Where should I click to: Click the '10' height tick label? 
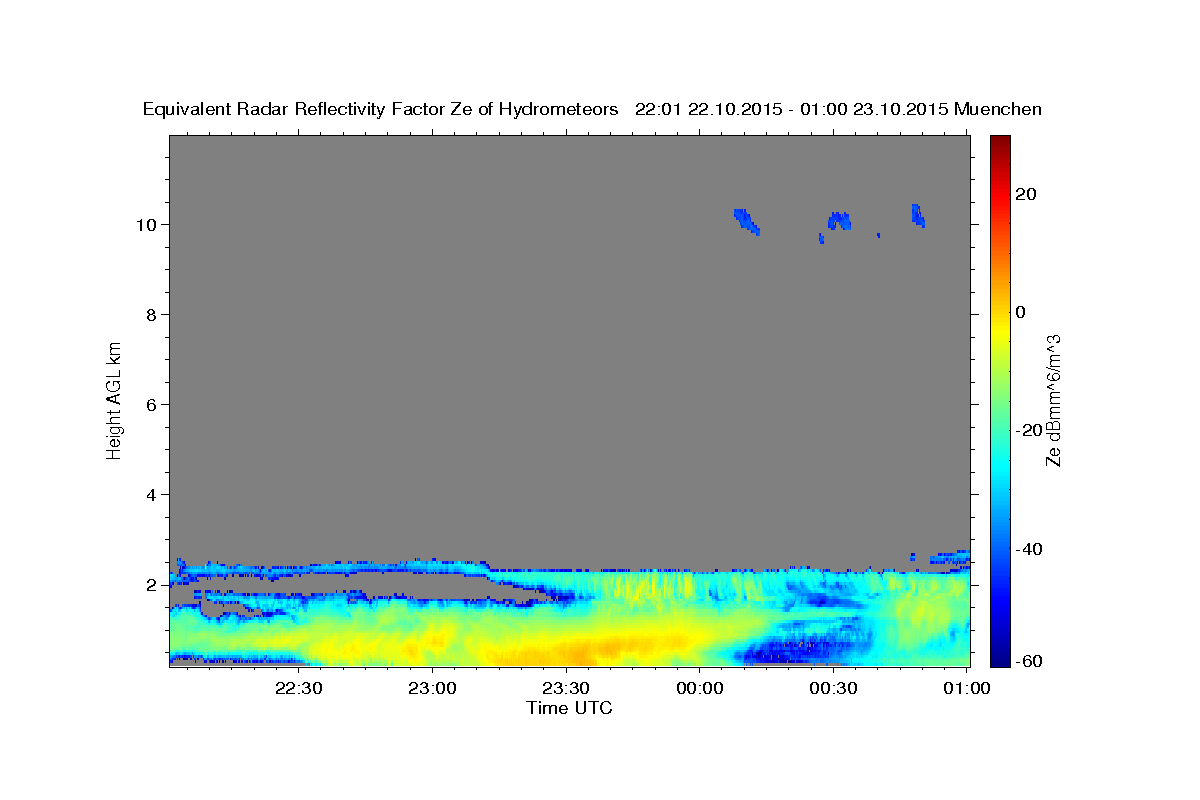[x=146, y=224]
